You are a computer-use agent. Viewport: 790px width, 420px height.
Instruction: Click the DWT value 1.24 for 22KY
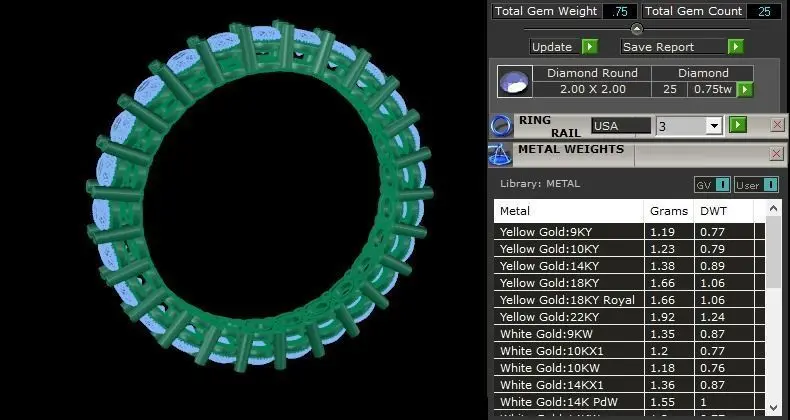[724, 317]
